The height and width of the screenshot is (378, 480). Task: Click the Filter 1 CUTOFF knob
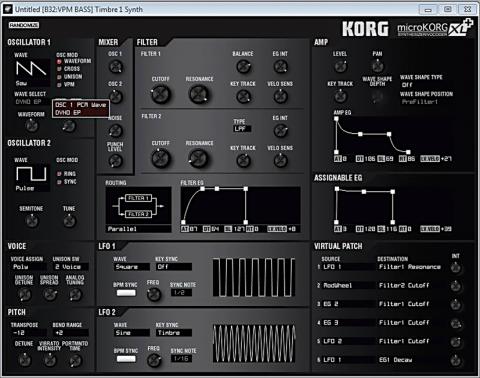(x=161, y=94)
